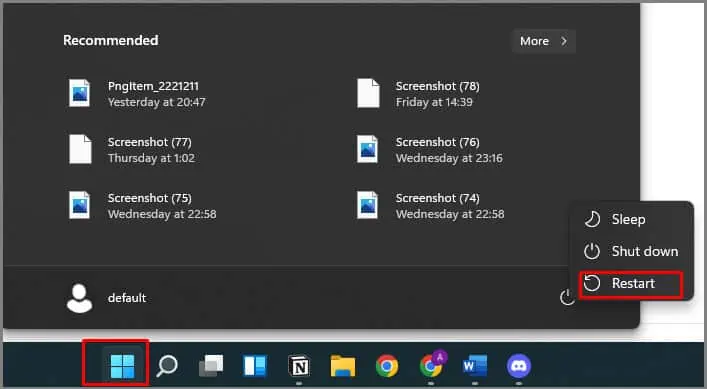The image size is (707, 389).
Task: Open the PngItem_2221211 file icon
Action: pos(79,93)
